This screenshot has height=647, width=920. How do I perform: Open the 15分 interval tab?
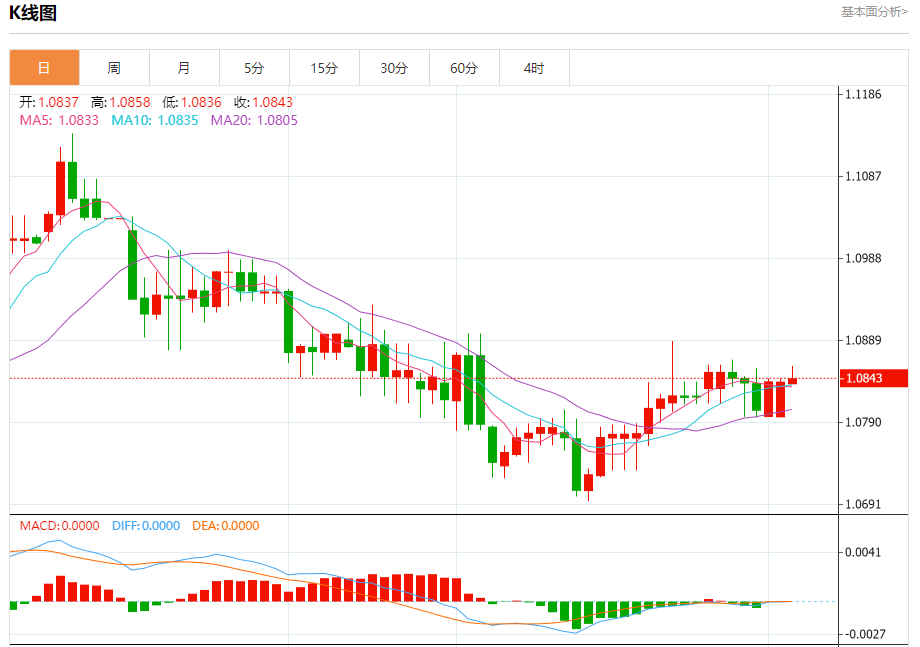324,68
